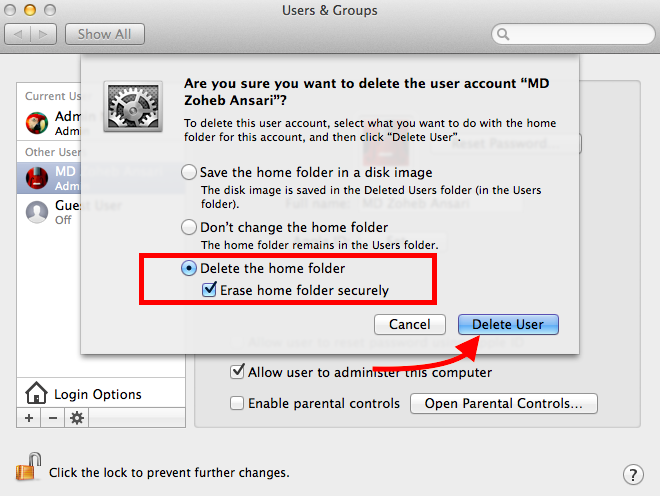Select the Guest User avatar

[37, 211]
